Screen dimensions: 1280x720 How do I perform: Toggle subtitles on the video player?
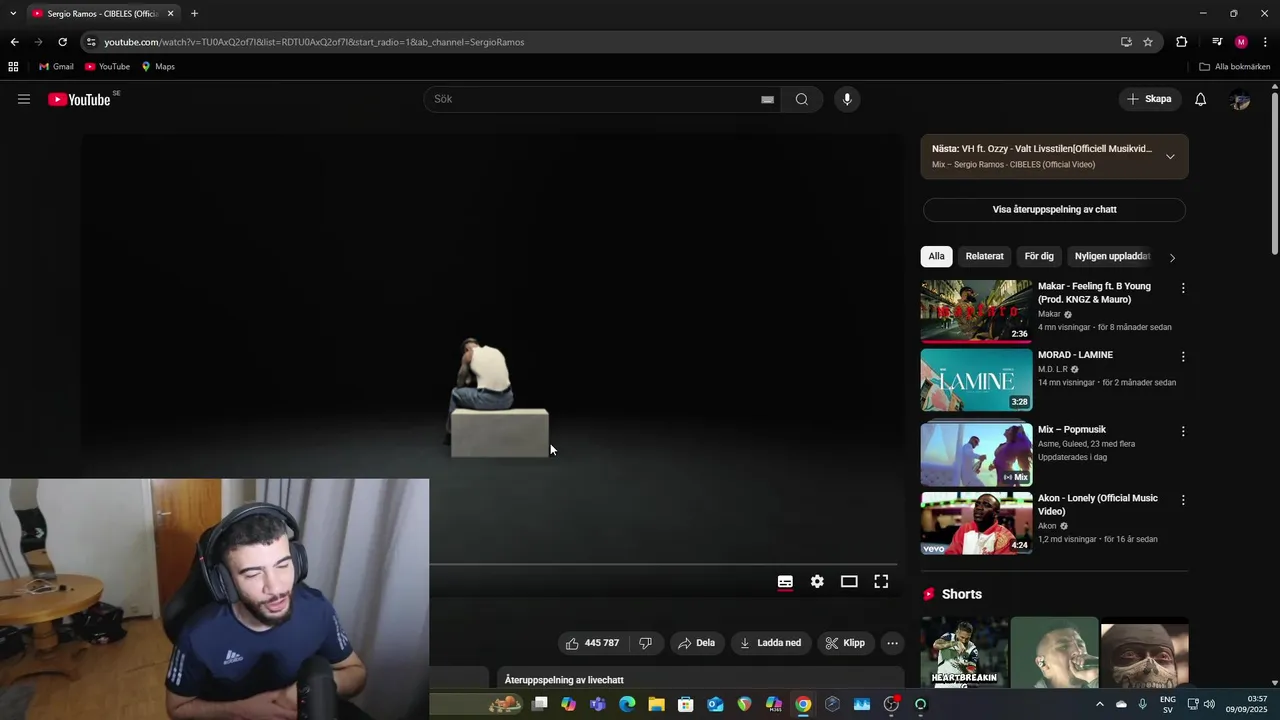(785, 581)
